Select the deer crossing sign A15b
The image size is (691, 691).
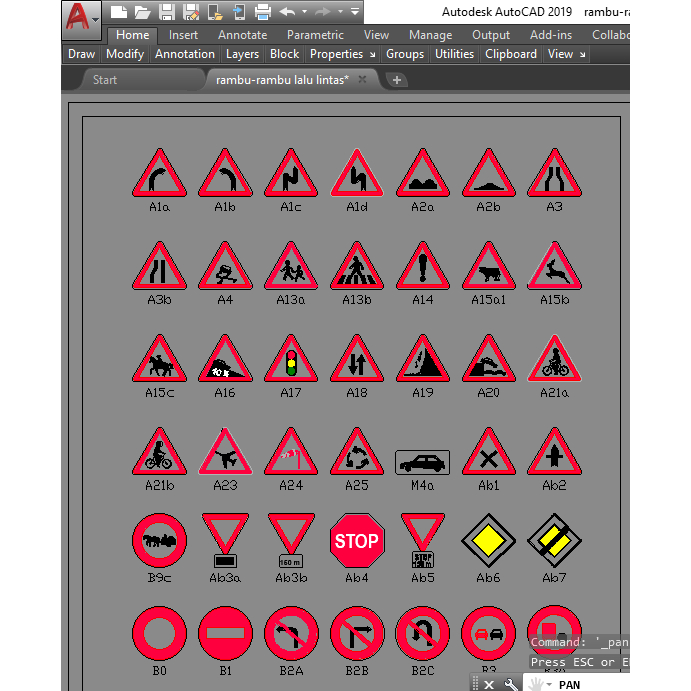tap(554, 266)
